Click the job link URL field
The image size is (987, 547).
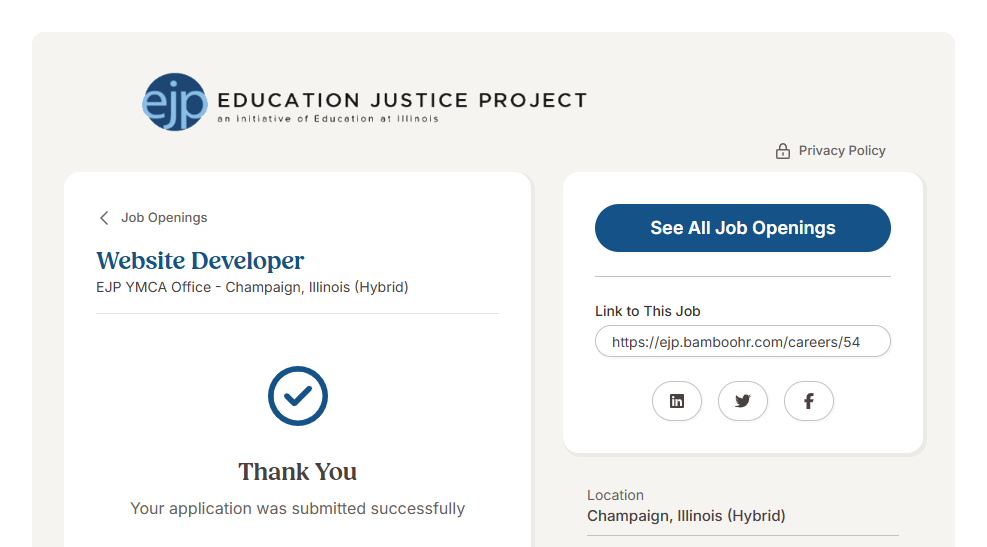[742, 341]
